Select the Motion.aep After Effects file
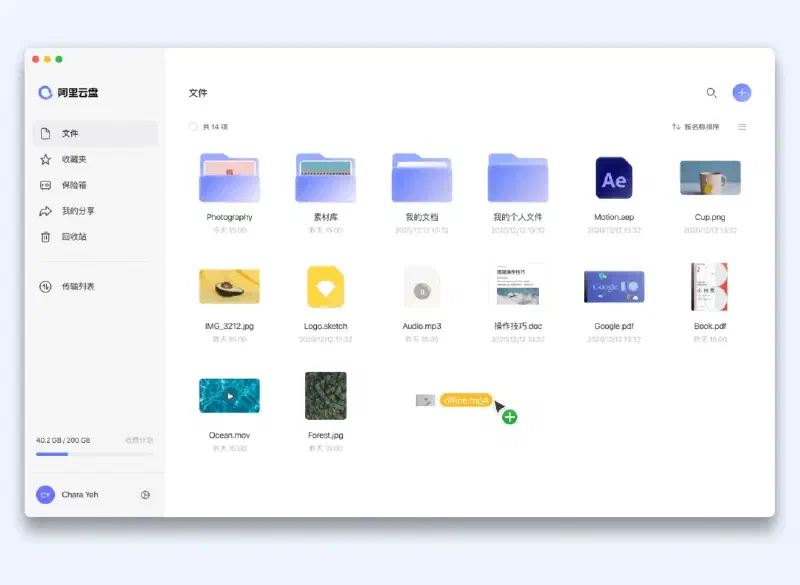This screenshot has width=800, height=585. [614, 177]
